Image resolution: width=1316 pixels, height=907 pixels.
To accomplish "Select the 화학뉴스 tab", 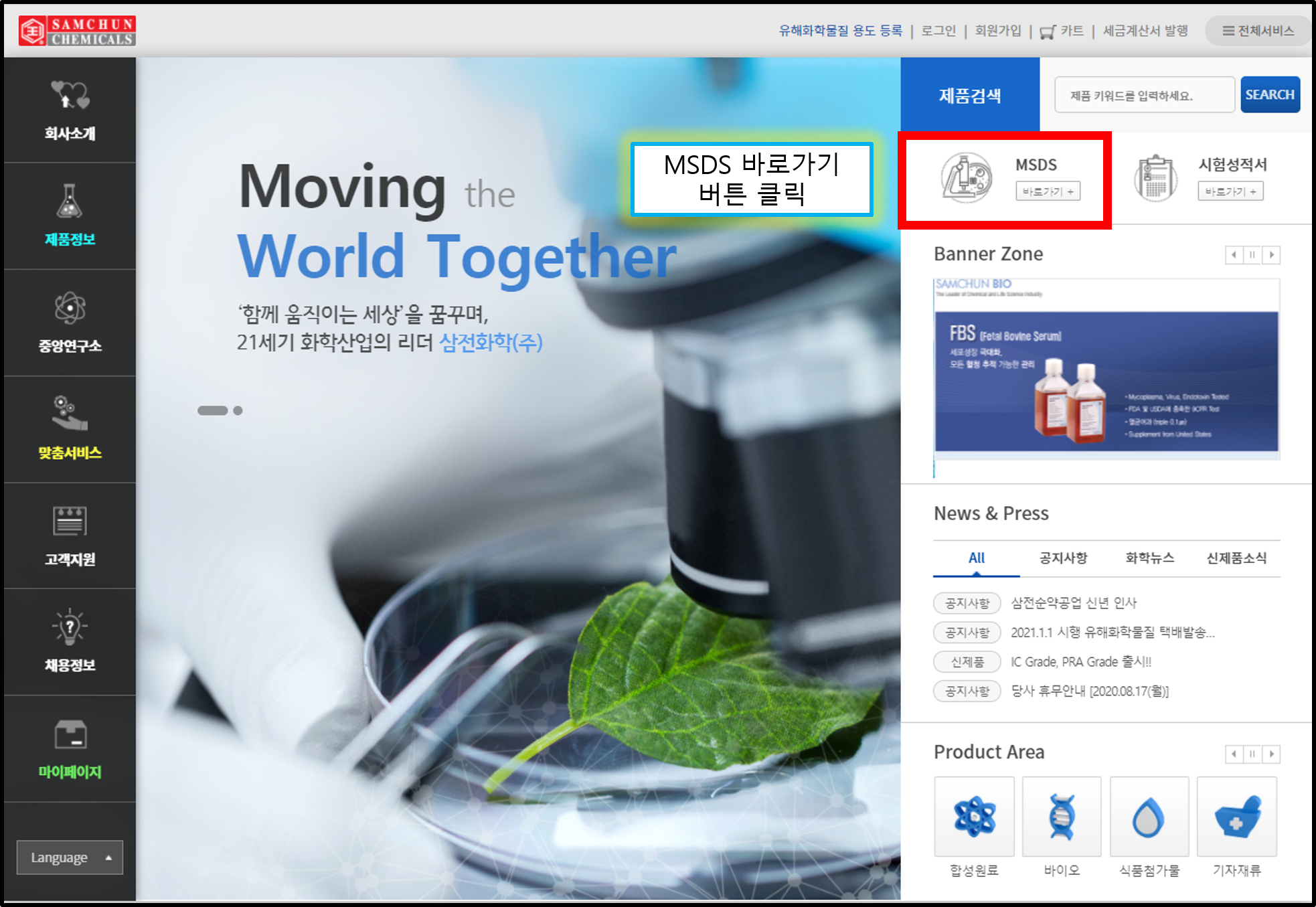I will (1149, 558).
